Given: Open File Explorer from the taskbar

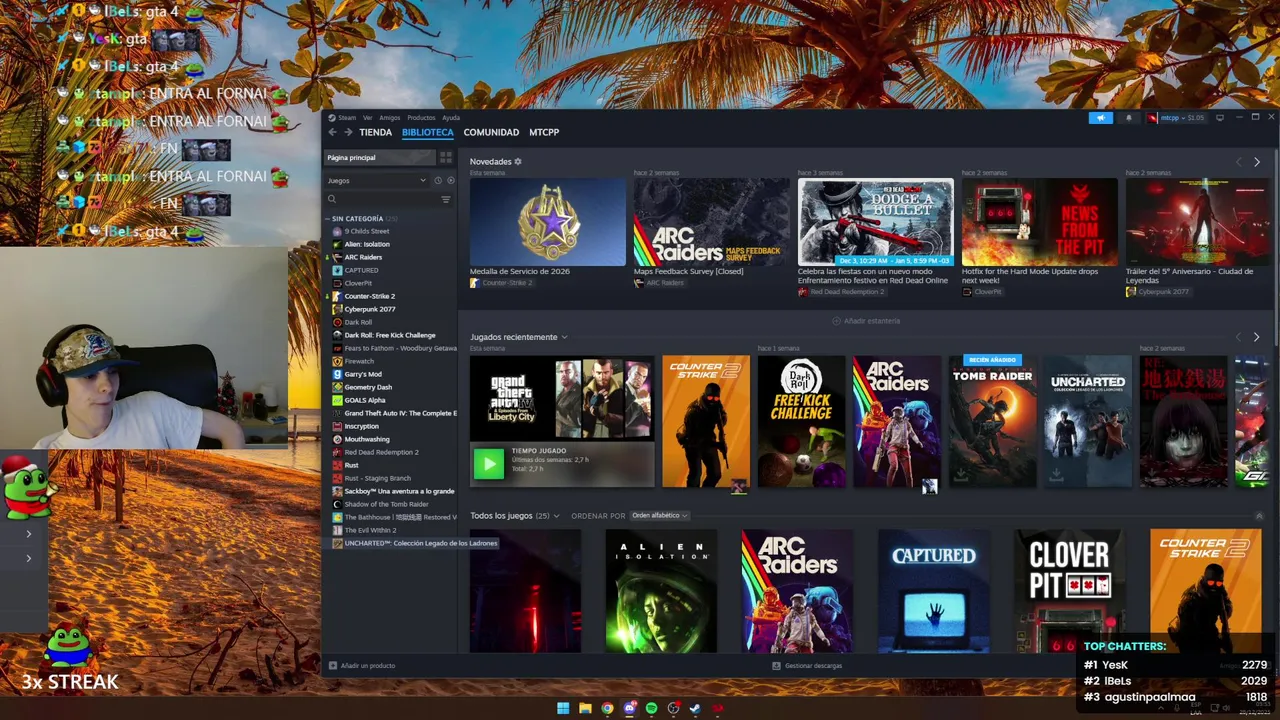Looking at the screenshot, I should click(585, 708).
